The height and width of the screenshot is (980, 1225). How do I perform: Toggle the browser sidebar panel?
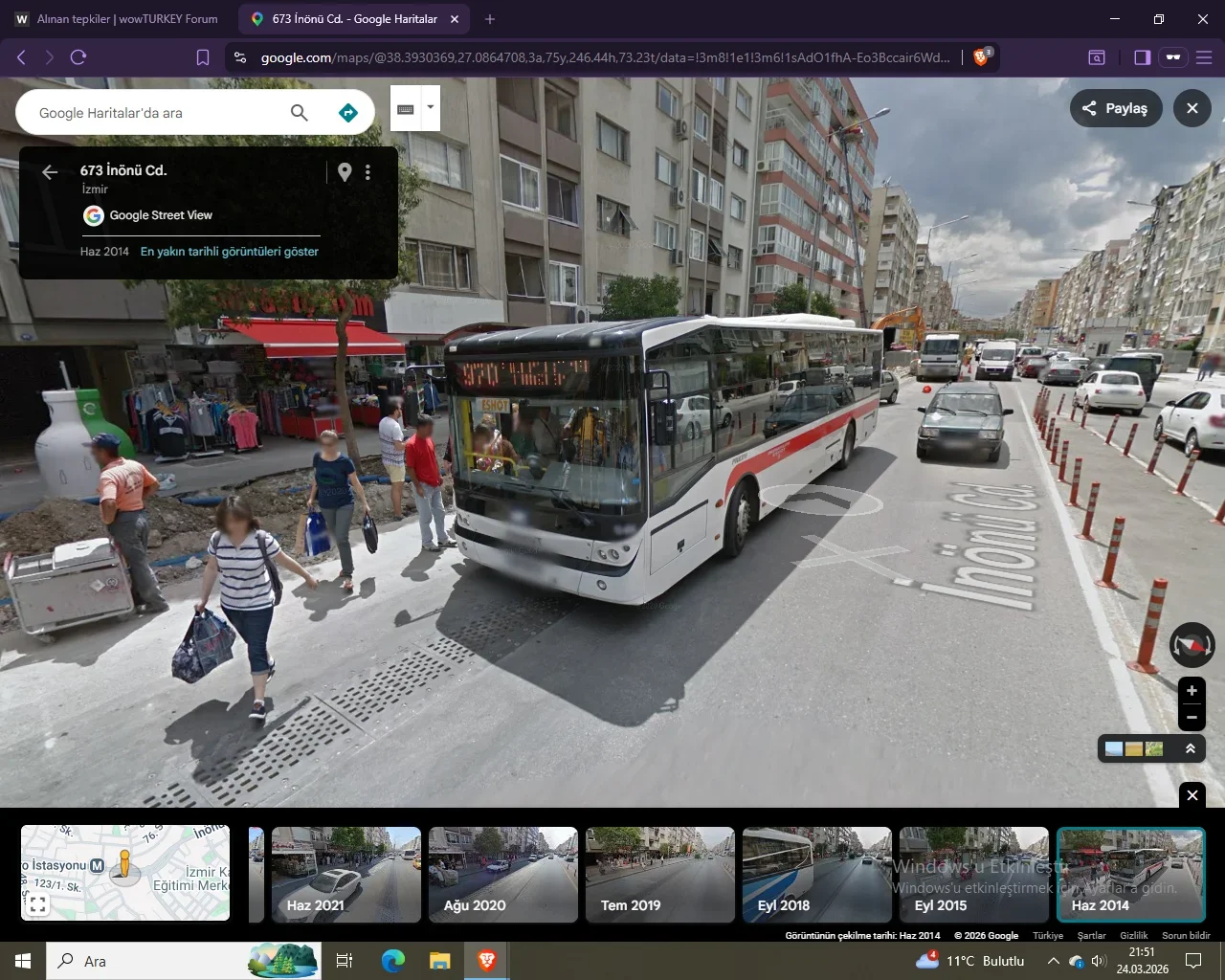click(x=1142, y=57)
